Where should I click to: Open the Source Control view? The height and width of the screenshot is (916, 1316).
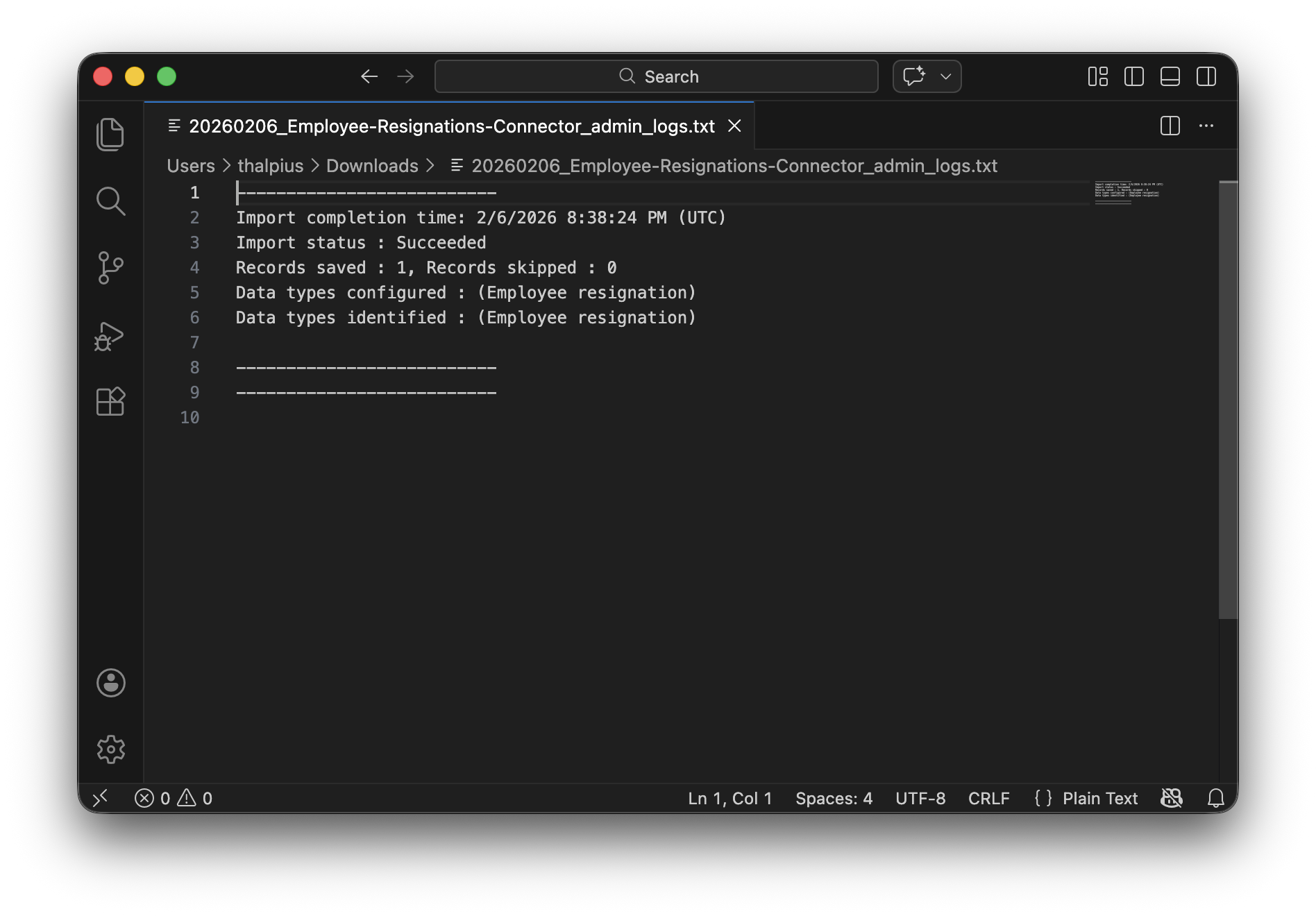pyautogui.click(x=110, y=268)
